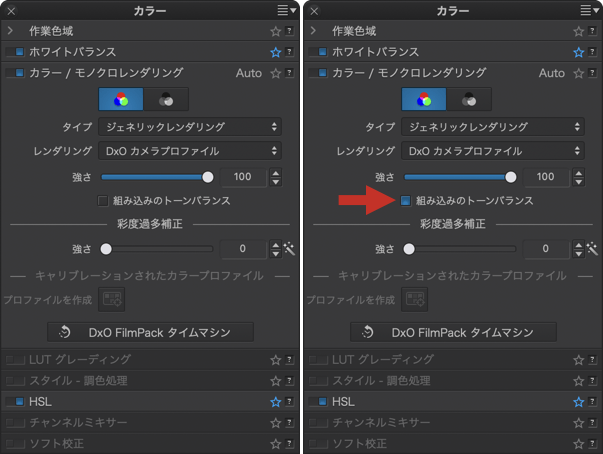This screenshot has width=603, height=454.
Task: Open LUT グレーディング help icon in right panel
Action: point(593,360)
